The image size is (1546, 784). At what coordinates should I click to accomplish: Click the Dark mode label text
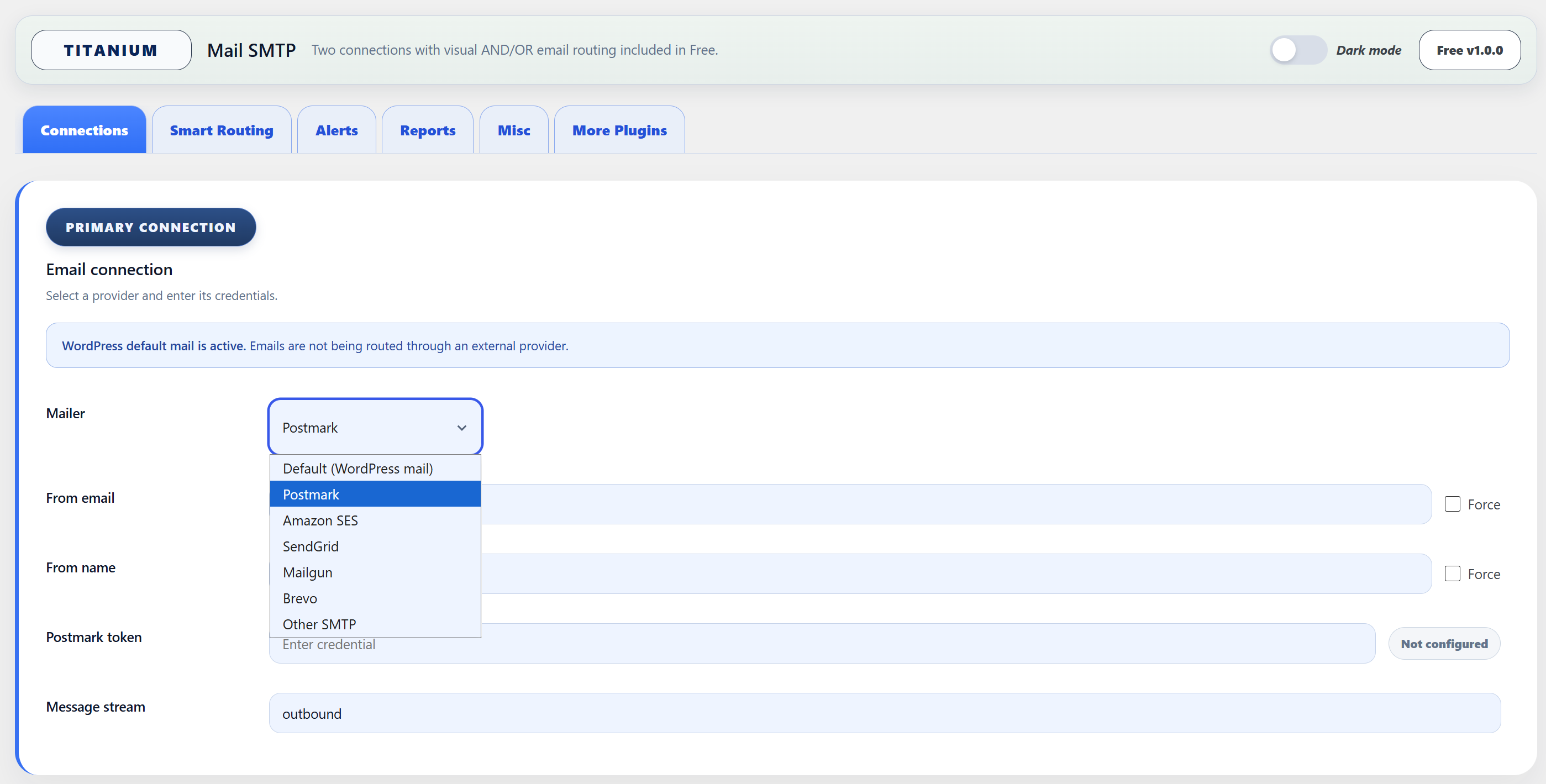(1368, 50)
